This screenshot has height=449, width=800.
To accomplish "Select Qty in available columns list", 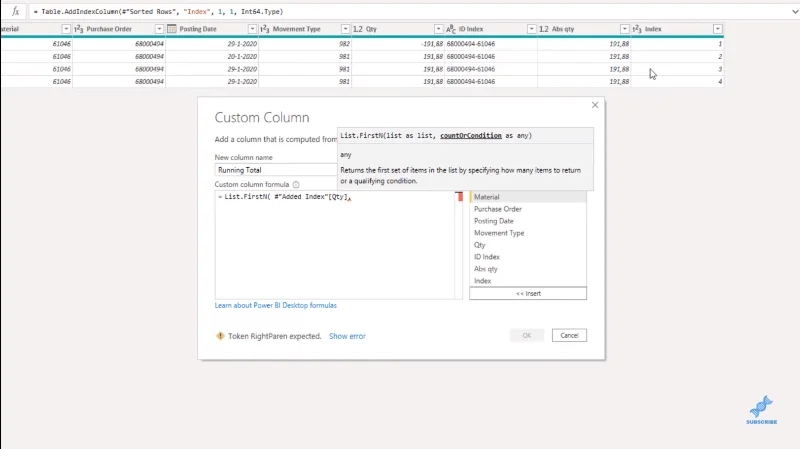I will click(528, 245).
